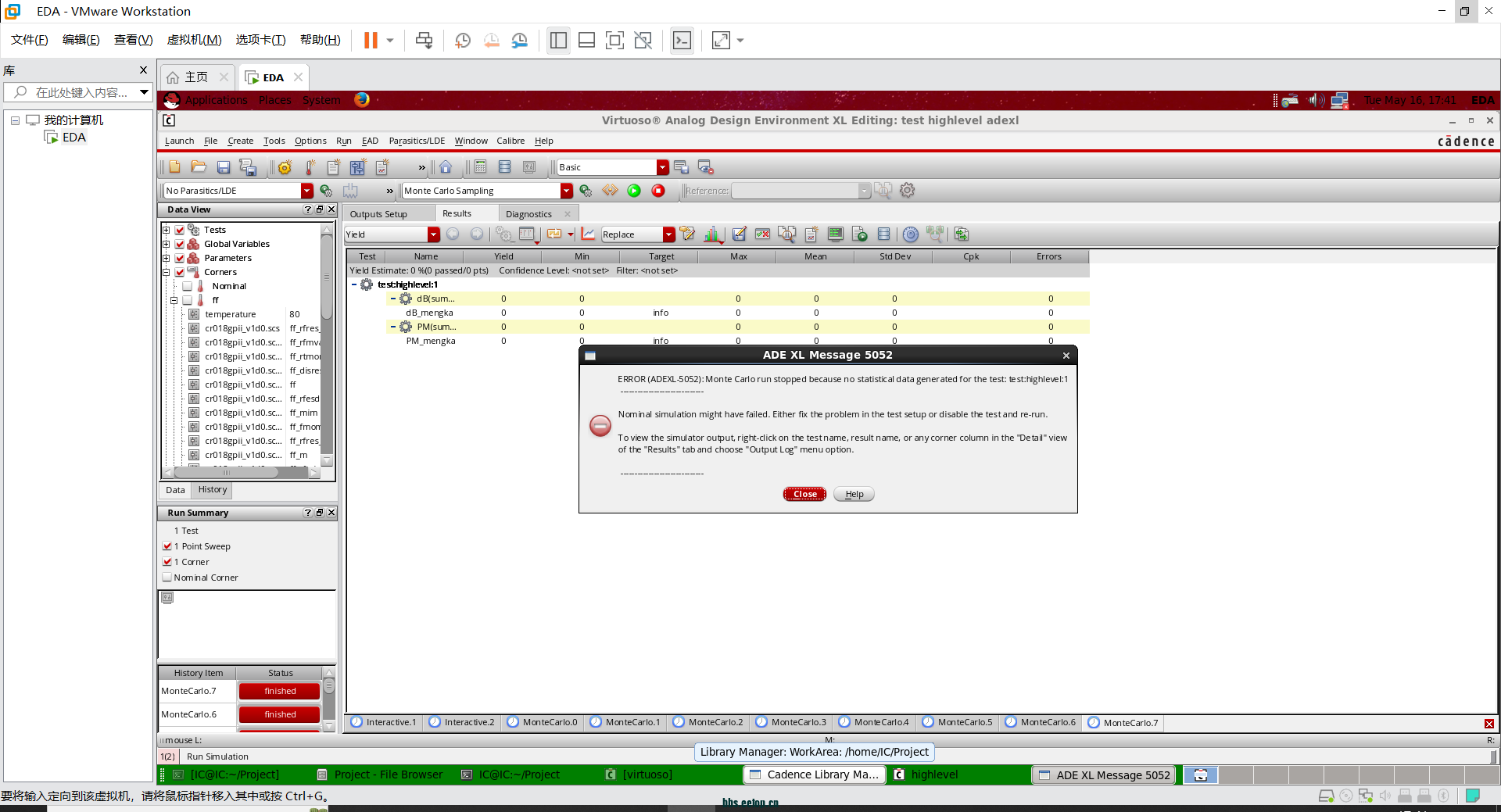Click the thermometer corners icon
The height and width of the screenshot is (812, 1501).
310,167
